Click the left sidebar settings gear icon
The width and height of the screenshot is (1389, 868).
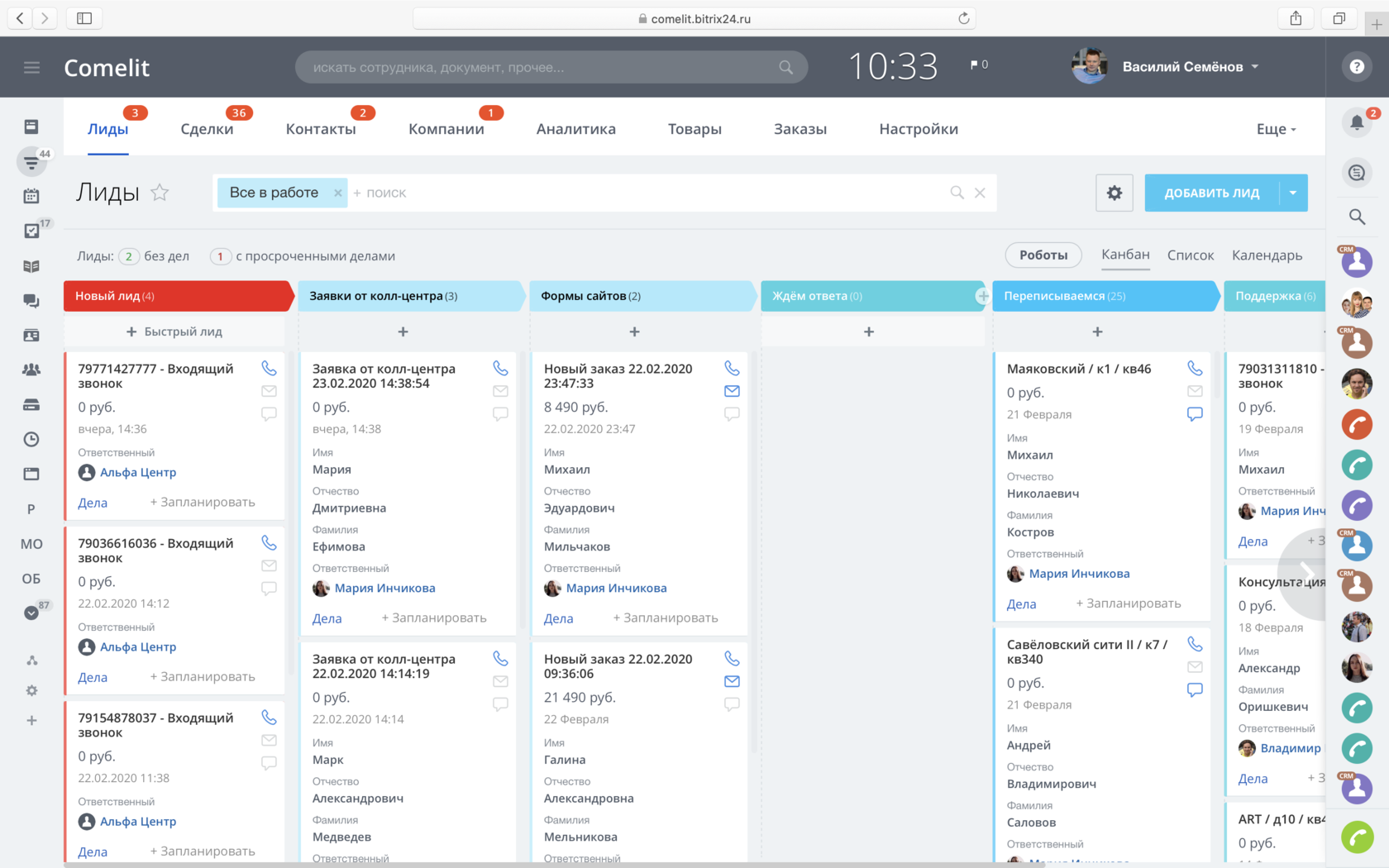click(x=31, y=690)
